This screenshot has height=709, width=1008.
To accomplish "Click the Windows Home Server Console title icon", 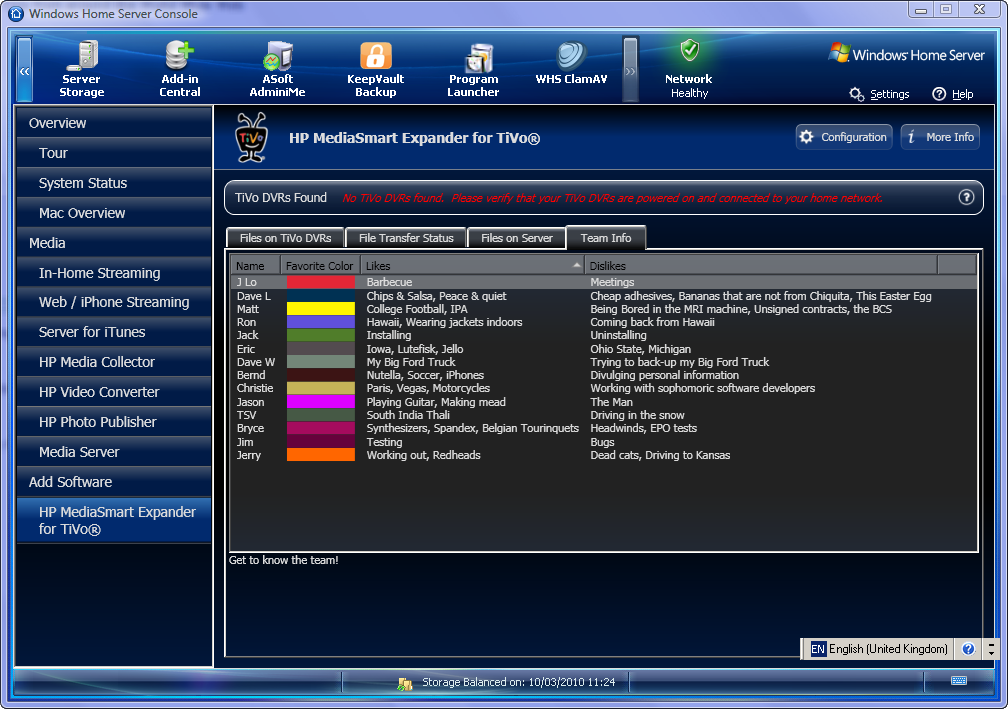I will [15, 13].
